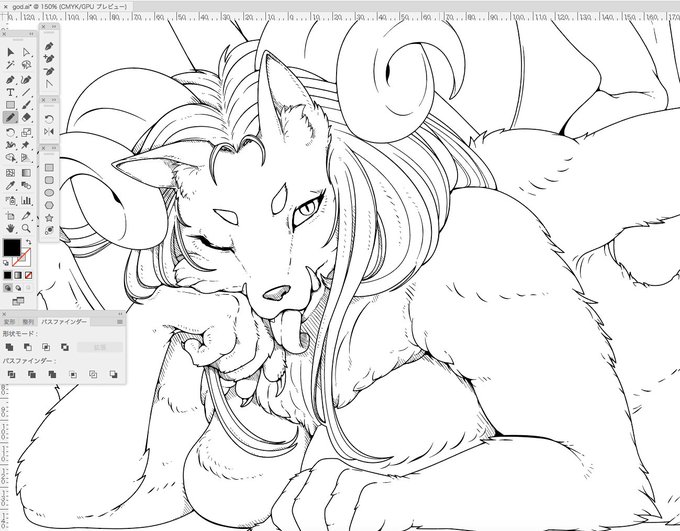
Task: Select the Paintbrush tool
Action: [26, 105]
